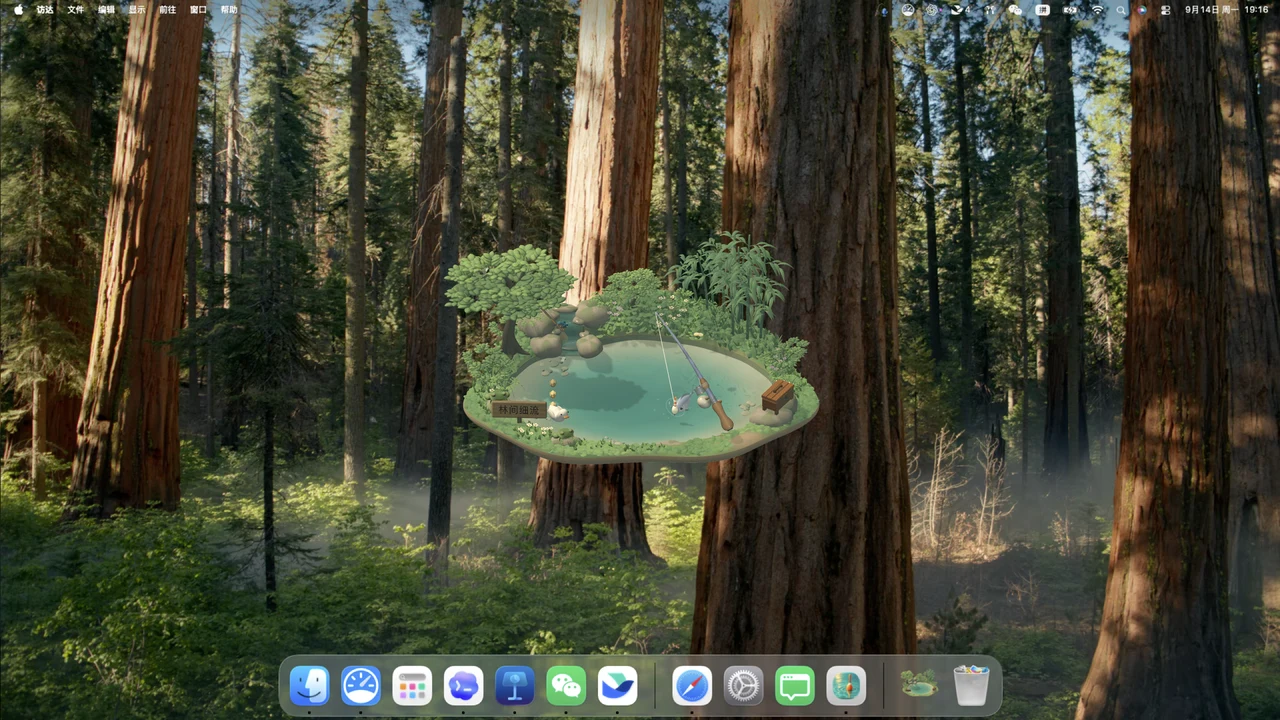Open the 文件 menu
1280x720 pixels.
pos(76,10)
